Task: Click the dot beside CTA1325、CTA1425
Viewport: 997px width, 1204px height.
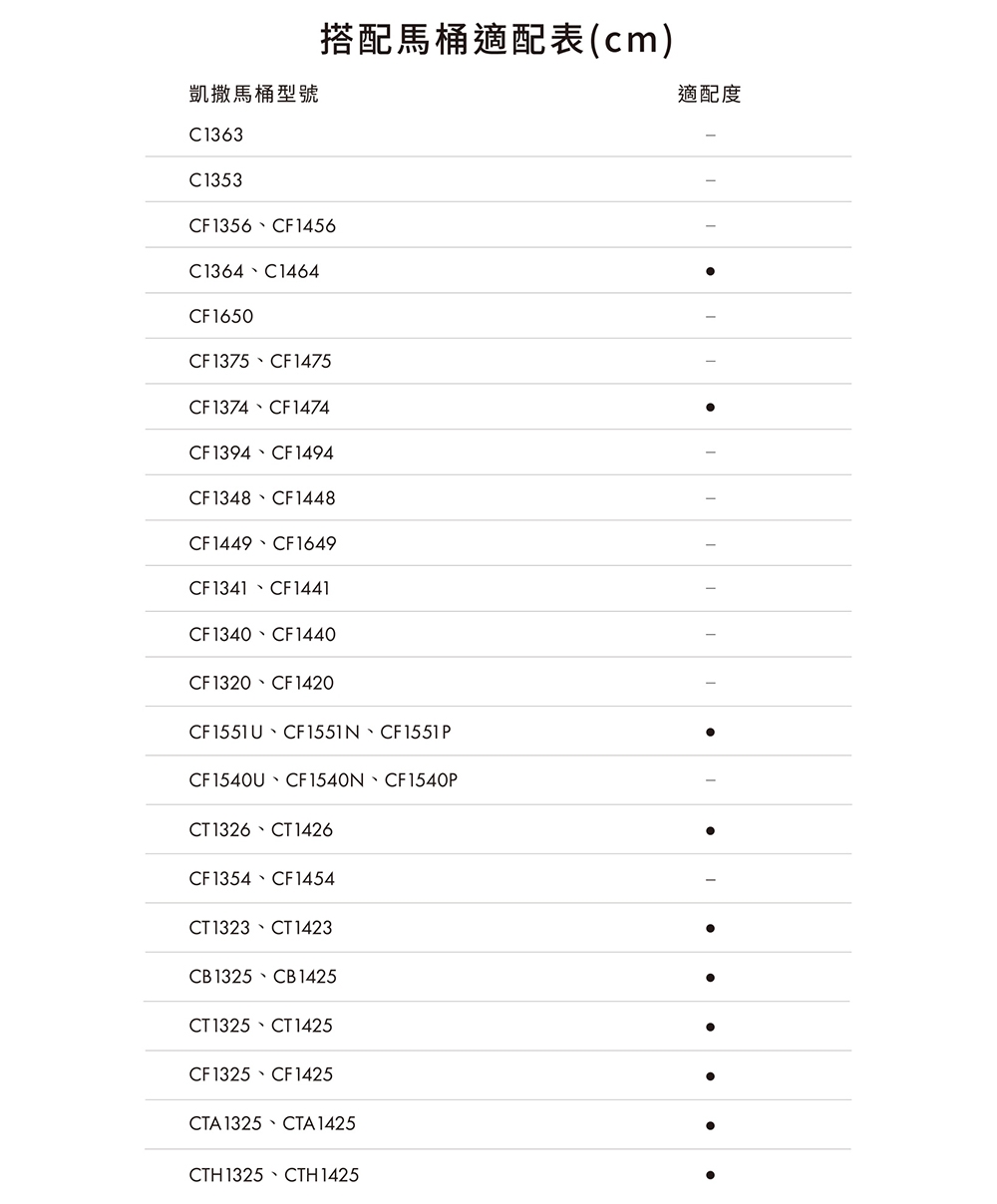Action: point(709,1125)
